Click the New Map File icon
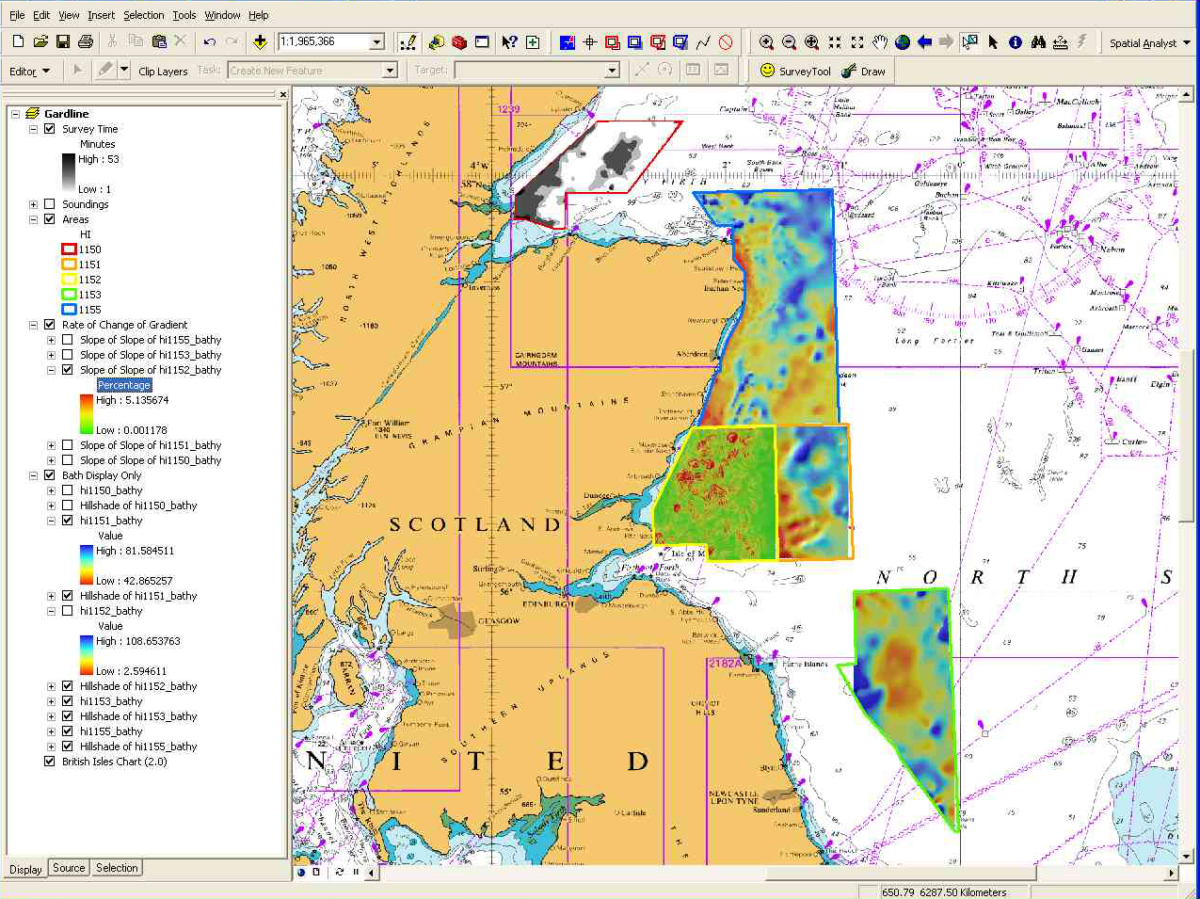The height and width of the screenshot is (899, 1200). [18, 42]
